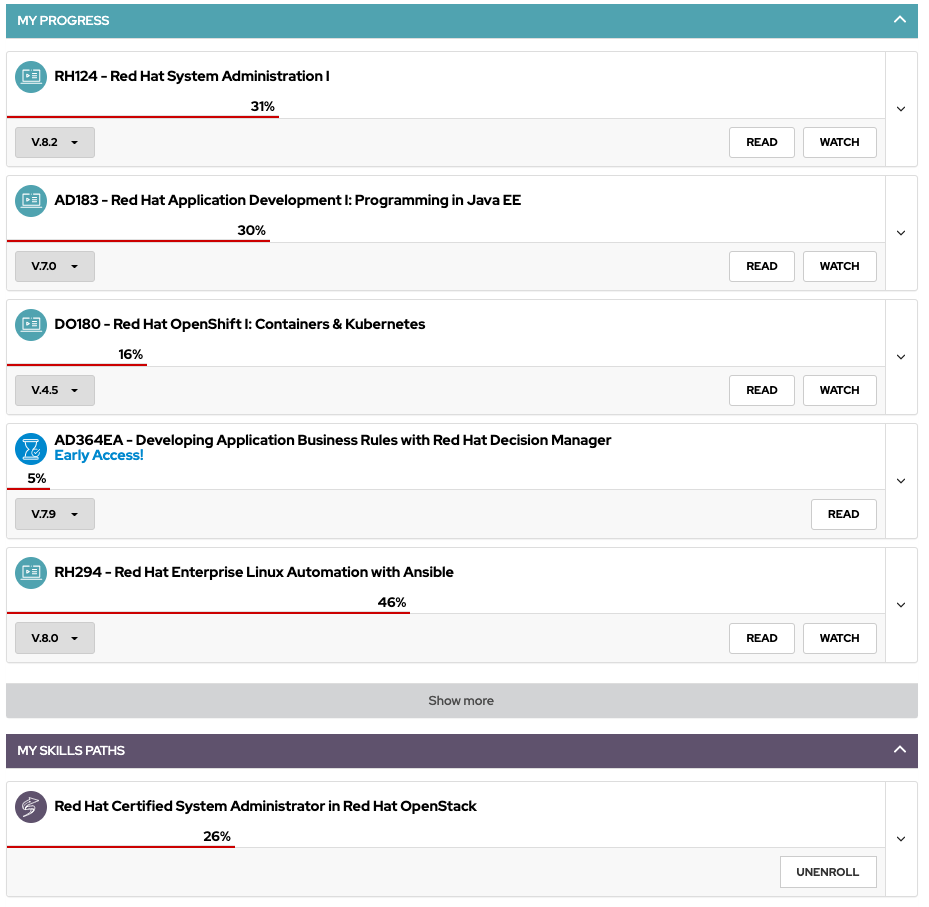Click the RH124 course video icon
The height and width of the screenshot is (907, 929).
[30, 77]
